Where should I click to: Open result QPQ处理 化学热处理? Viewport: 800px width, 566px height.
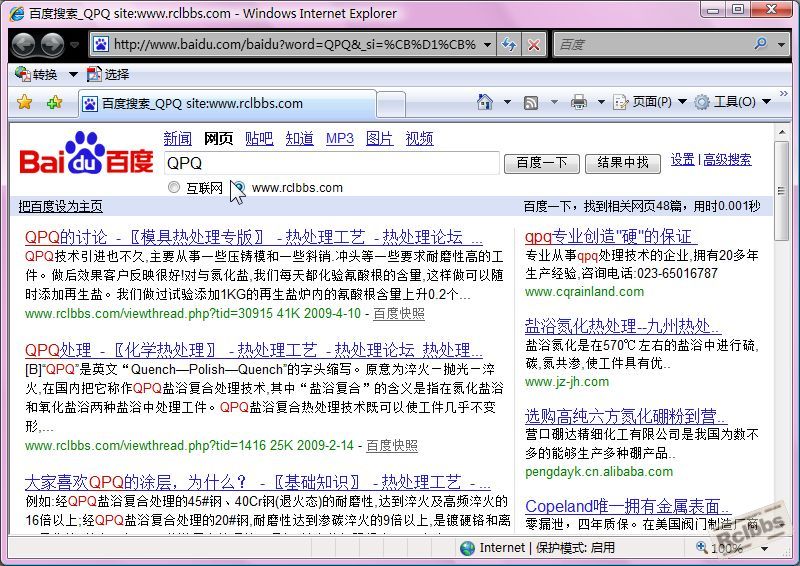254,350
